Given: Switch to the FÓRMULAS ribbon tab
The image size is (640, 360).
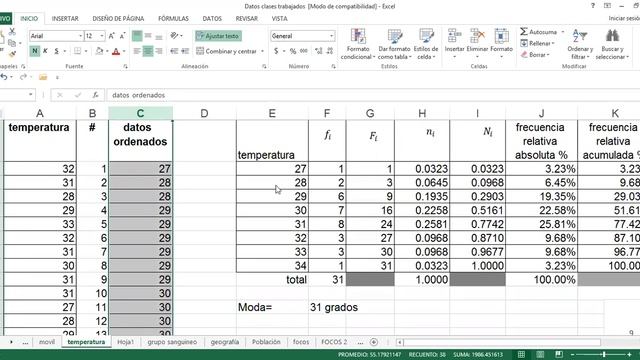Looking at the screenshot, I should click(173, 18).
